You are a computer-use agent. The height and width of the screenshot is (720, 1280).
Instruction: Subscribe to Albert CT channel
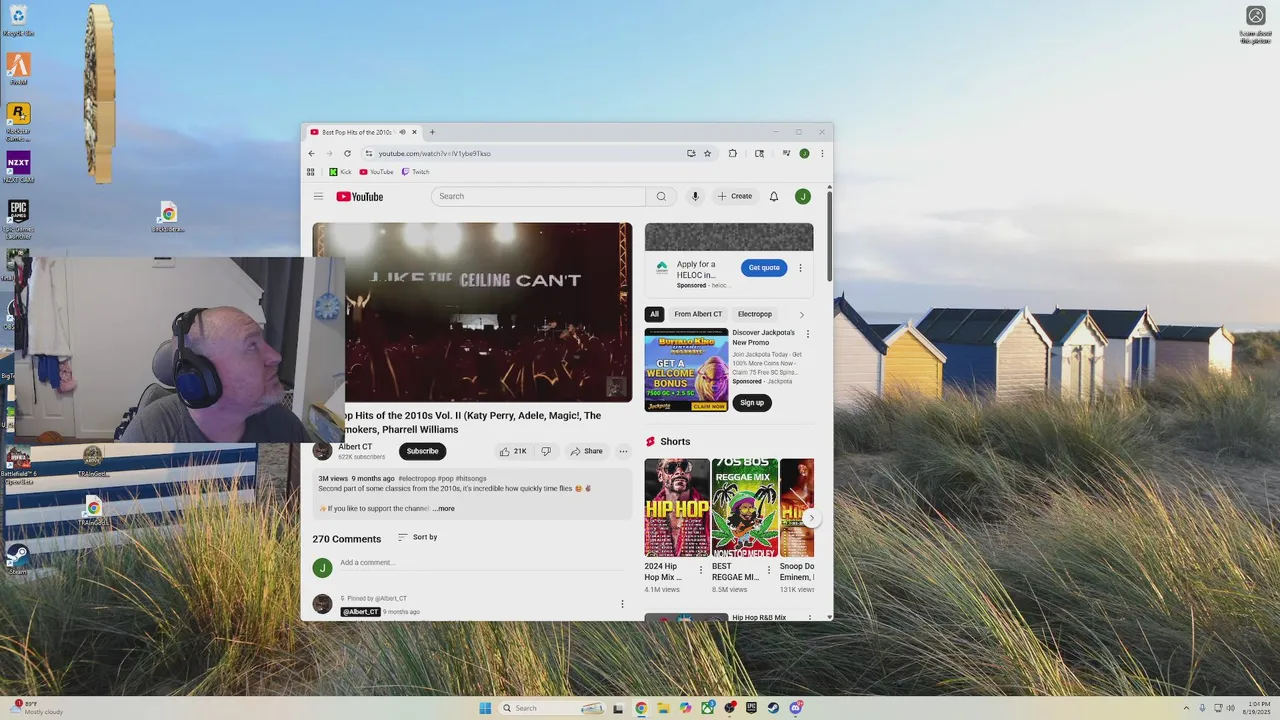click(422, 451)
